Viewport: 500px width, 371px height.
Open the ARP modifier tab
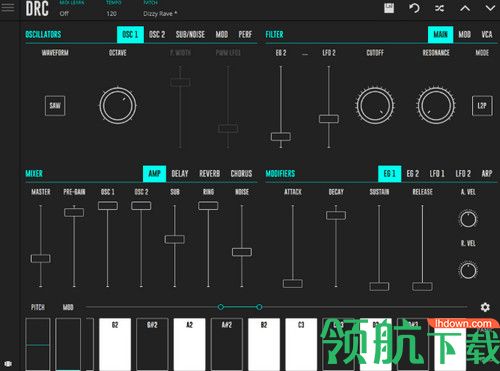click(487, 174)
